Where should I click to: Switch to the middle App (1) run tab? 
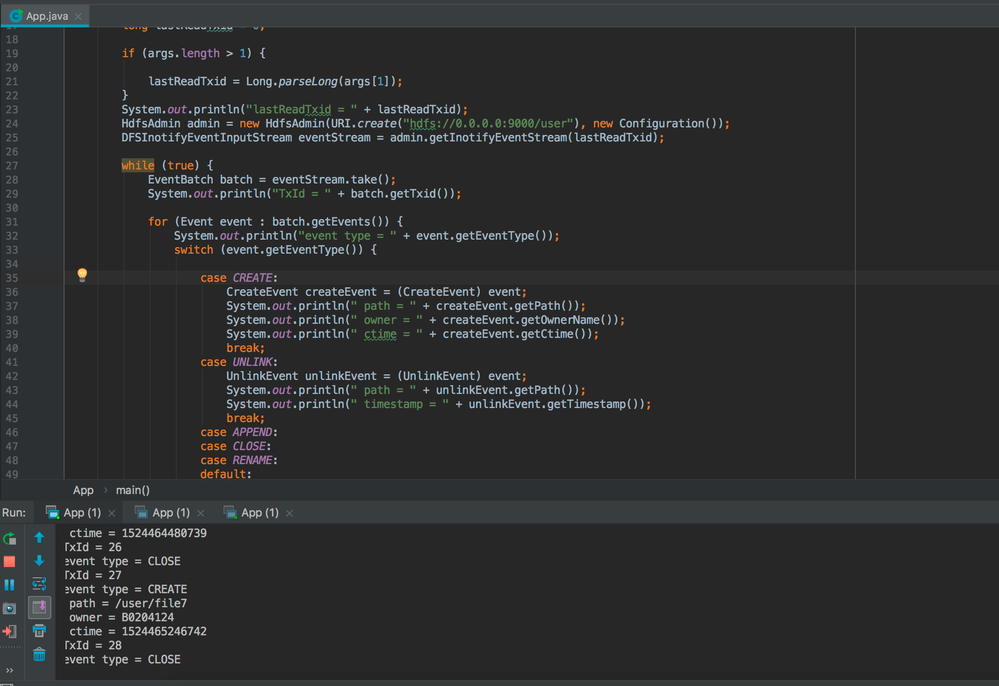[x=171, y=512]
